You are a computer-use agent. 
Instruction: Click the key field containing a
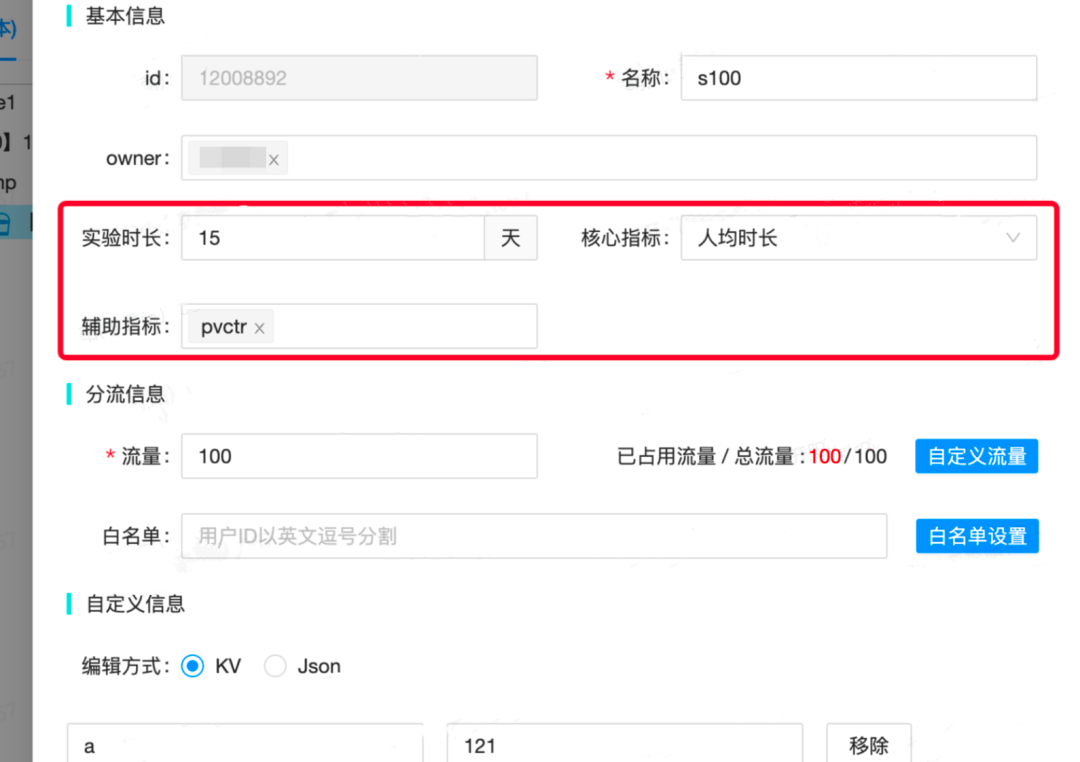click(245, 744)
